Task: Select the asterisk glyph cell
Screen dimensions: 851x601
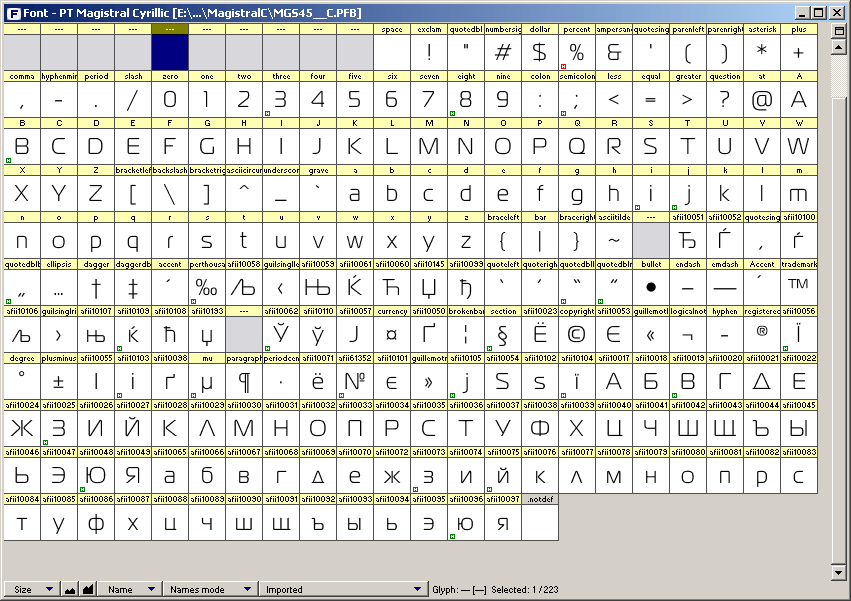Action: [x=762, y=52]
